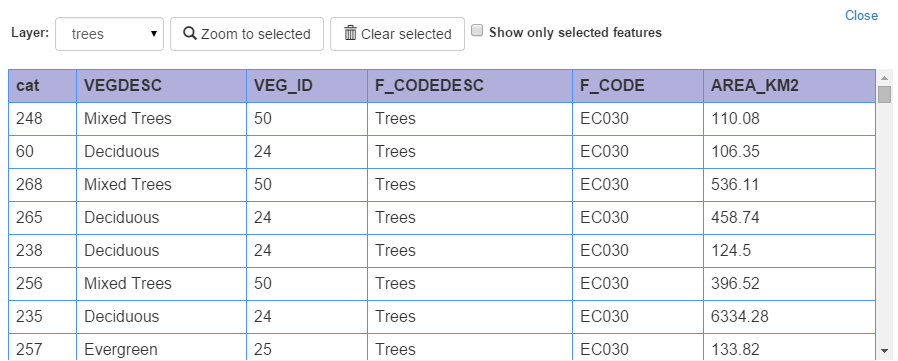The image size is (898, 361).
Task: Select the row with area 6334.28
Action: pyautogui.click(x=442, y=317)
